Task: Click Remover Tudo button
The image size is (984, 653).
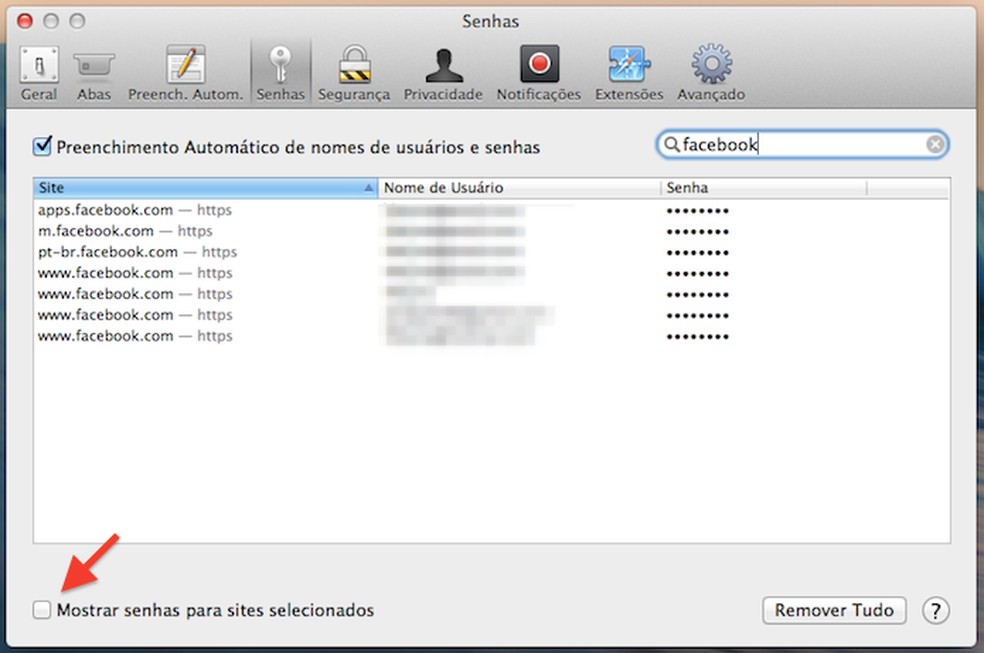Action: tap(834, 610)
